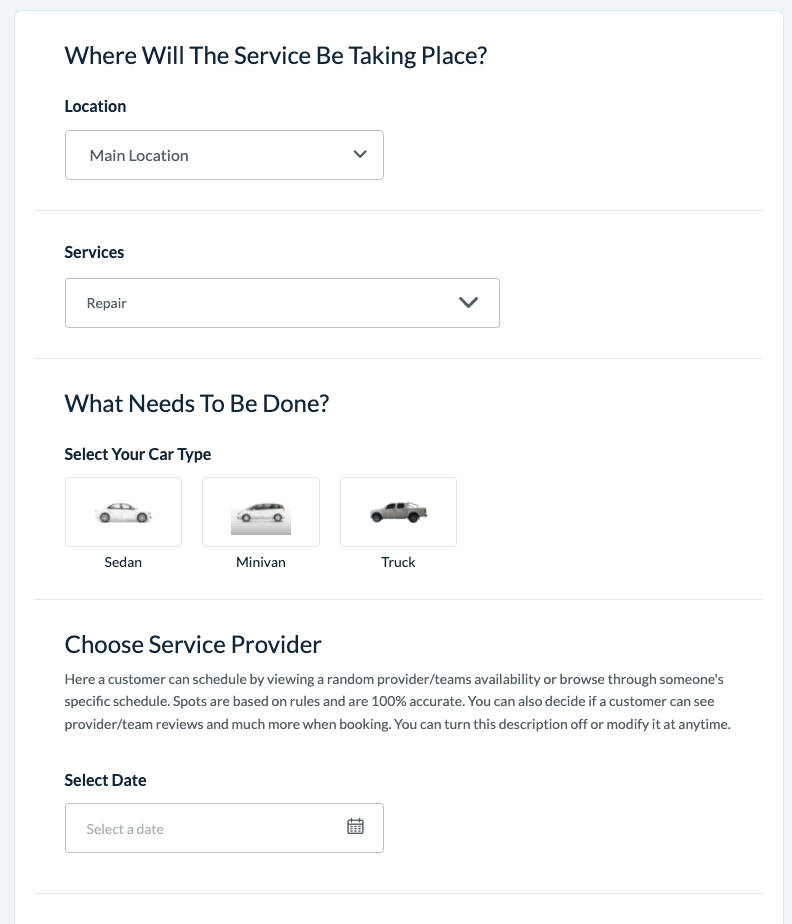Click the Minivan text label

261,562
